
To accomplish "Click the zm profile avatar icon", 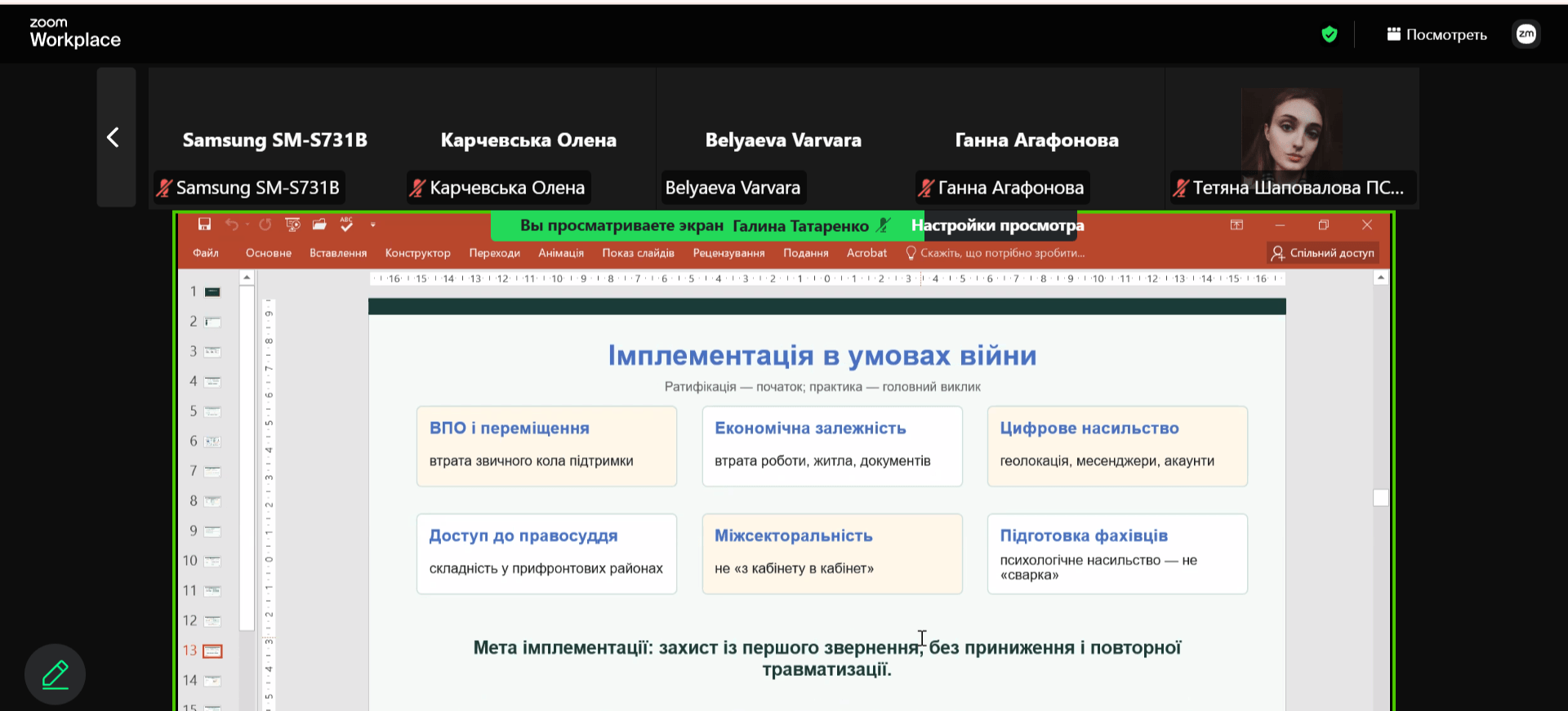I will coord(1526,34).
